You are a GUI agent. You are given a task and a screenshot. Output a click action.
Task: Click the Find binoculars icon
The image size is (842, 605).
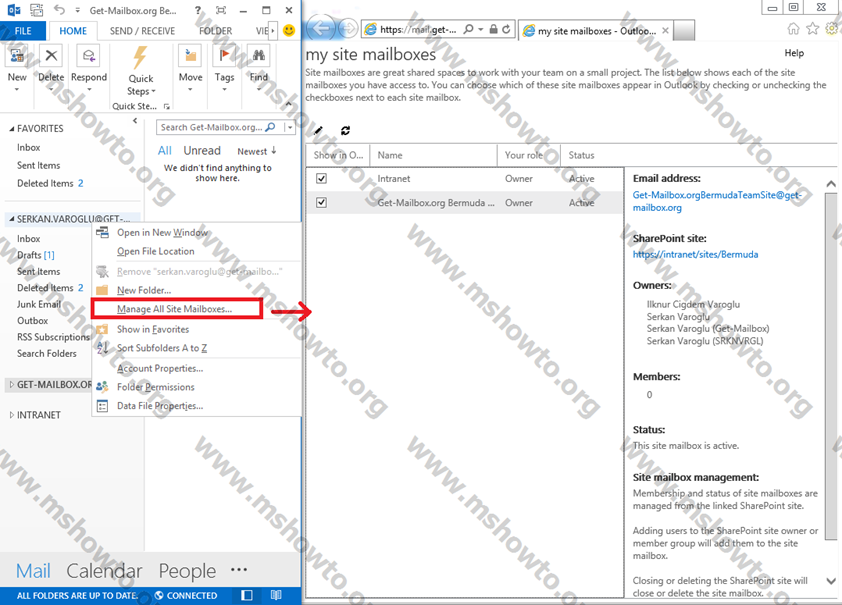[x=258, y=56]
